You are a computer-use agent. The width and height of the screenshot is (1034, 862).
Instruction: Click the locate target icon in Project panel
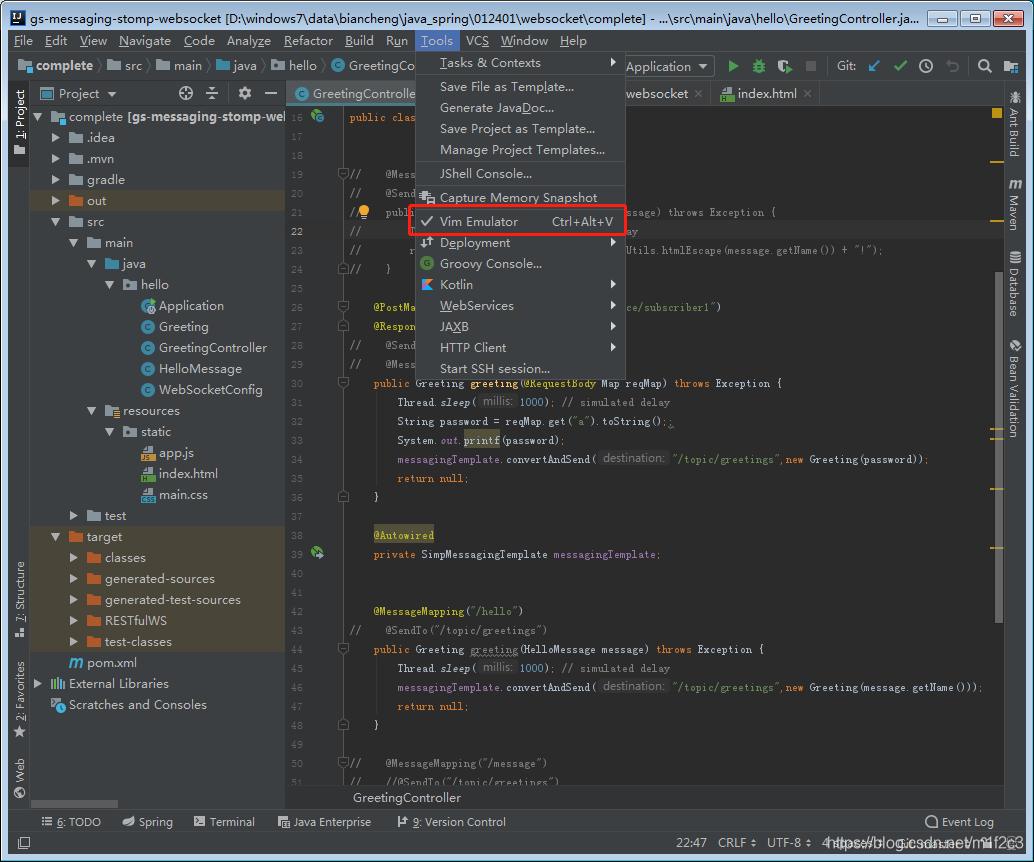point(186,94)
